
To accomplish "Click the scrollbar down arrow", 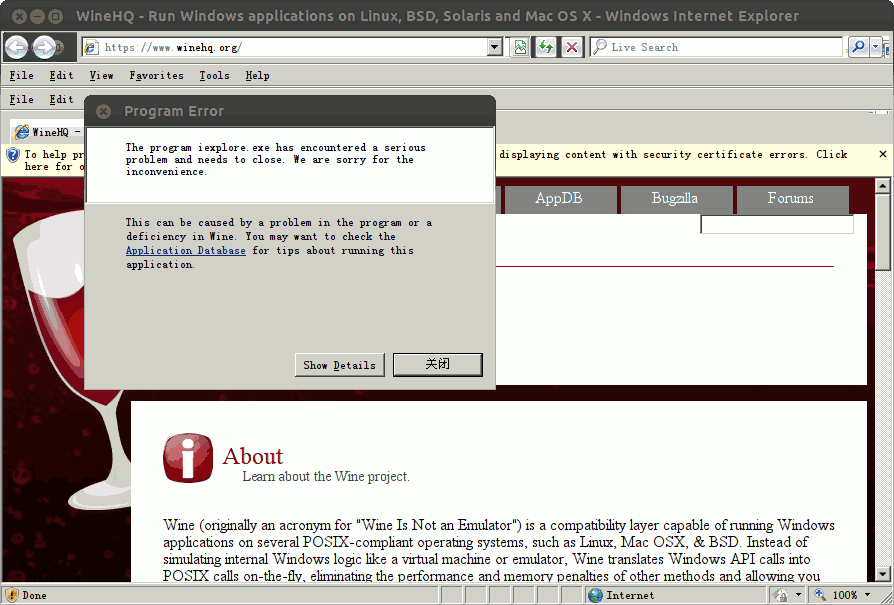I will [883, 574].
